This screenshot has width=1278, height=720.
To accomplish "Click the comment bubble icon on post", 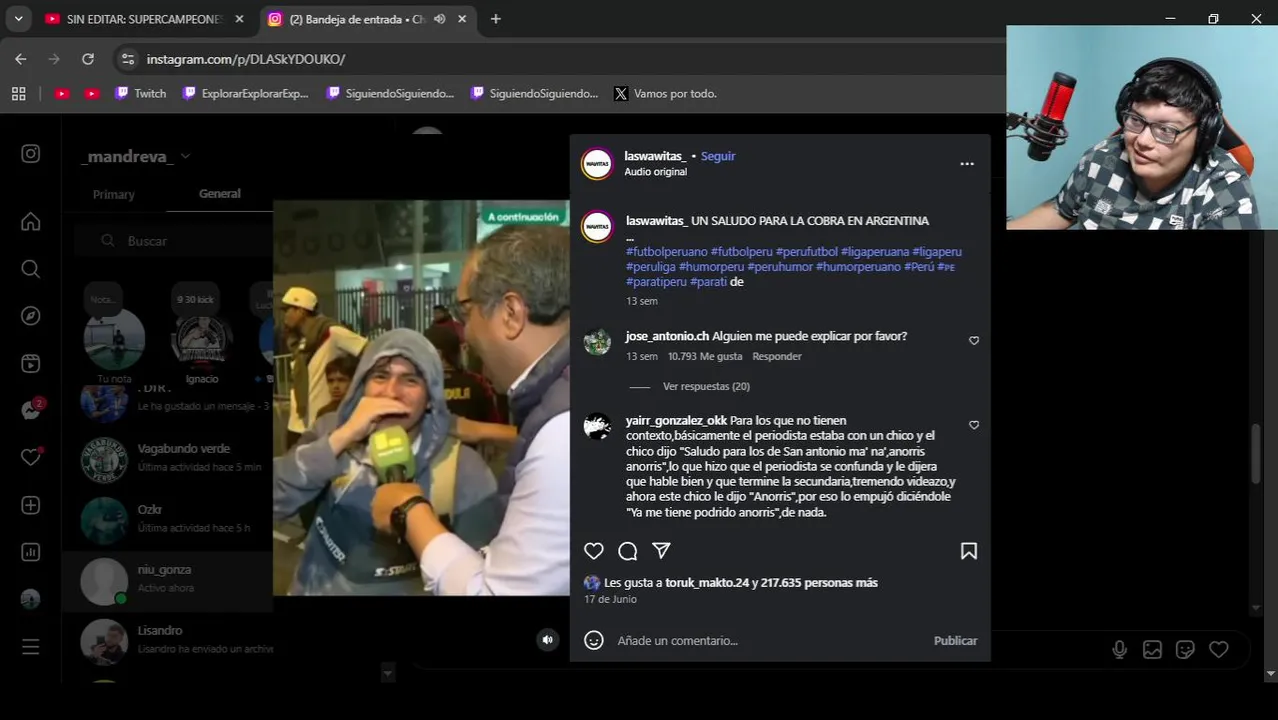I will coord(628,551).
